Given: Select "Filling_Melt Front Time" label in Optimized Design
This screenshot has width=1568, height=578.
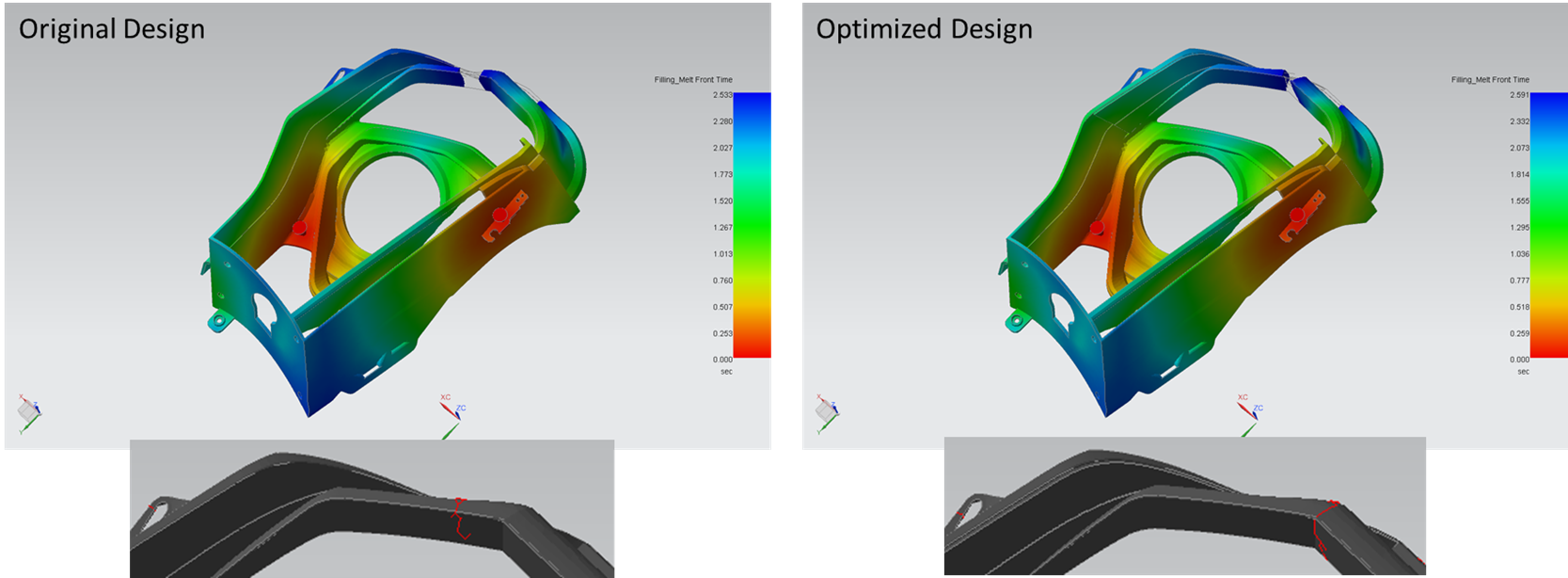Looking at the screenshot, I should pos(1490,80).
